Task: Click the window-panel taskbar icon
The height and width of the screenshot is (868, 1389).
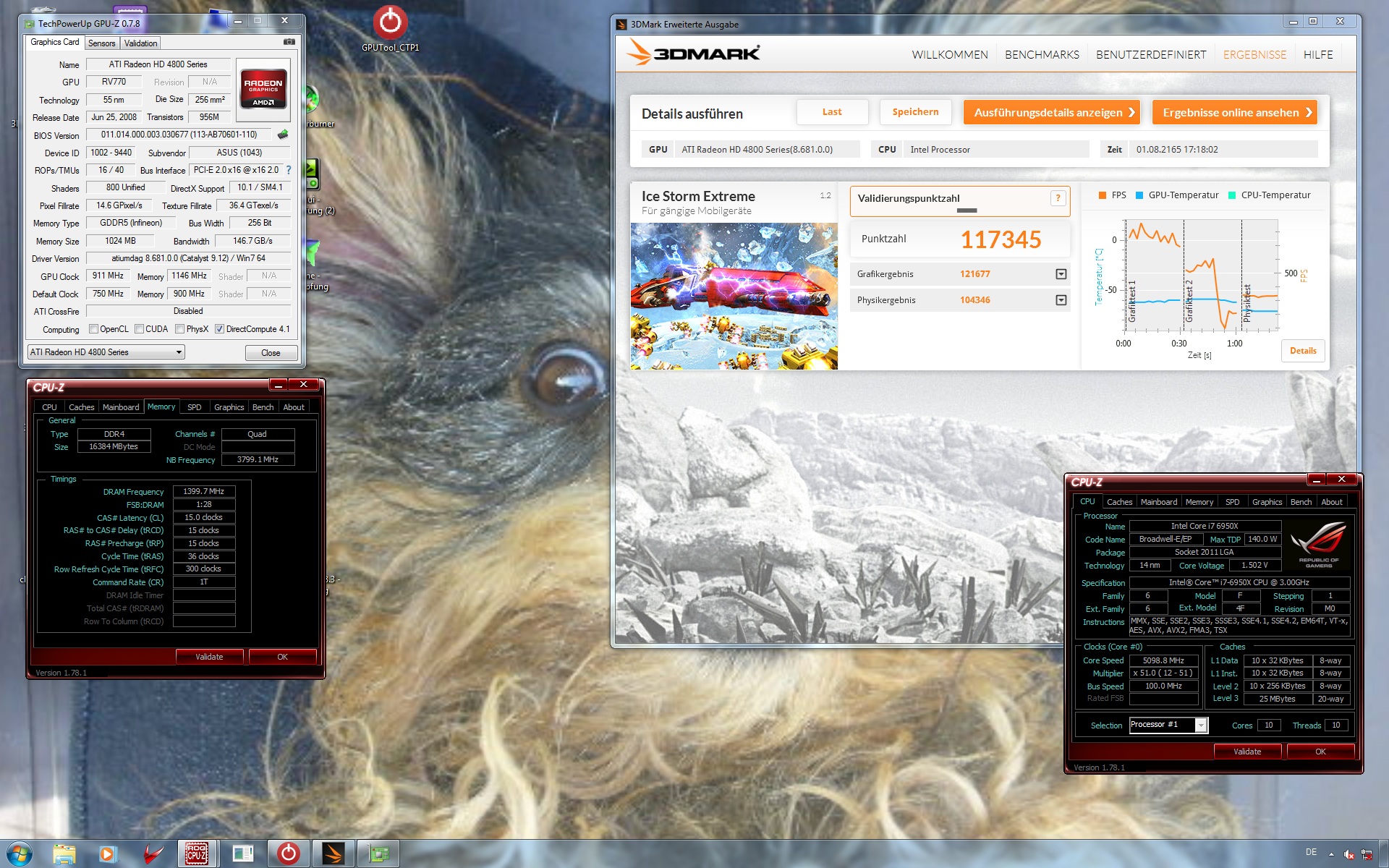Action: click(243, 854)
